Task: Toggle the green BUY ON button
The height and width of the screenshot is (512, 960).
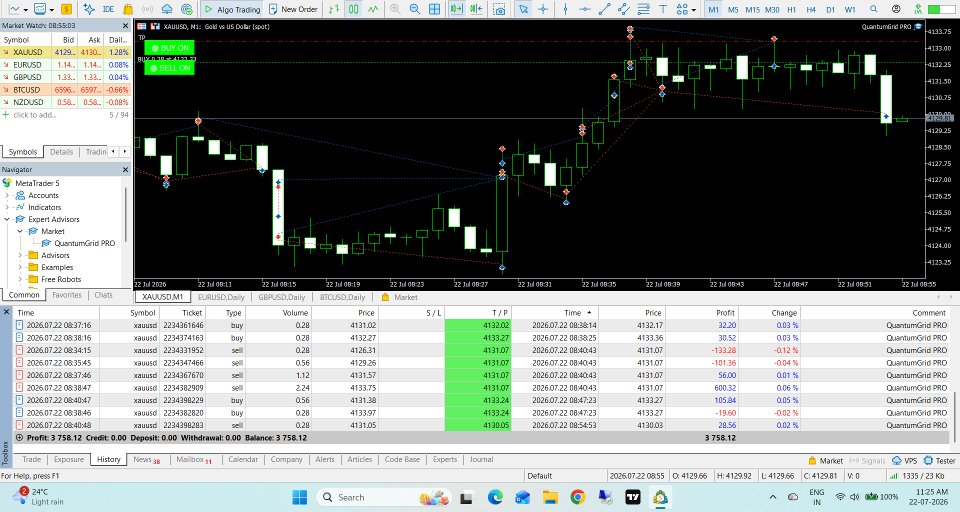Action: pyautogui.click(x=170, y=48)
